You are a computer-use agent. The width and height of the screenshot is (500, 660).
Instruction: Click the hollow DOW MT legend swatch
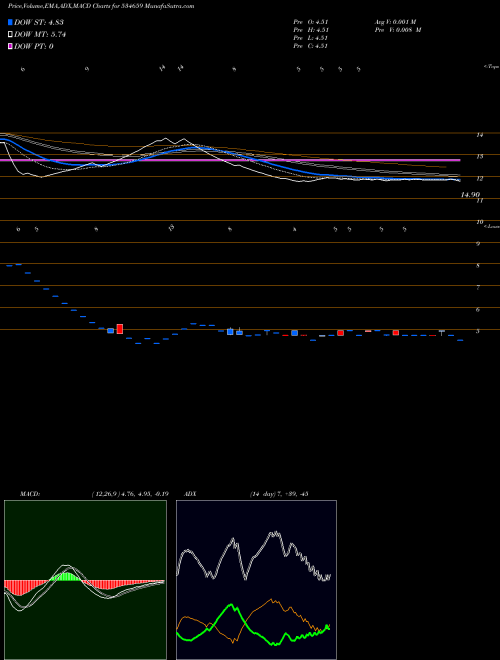[x=10, y=34]
